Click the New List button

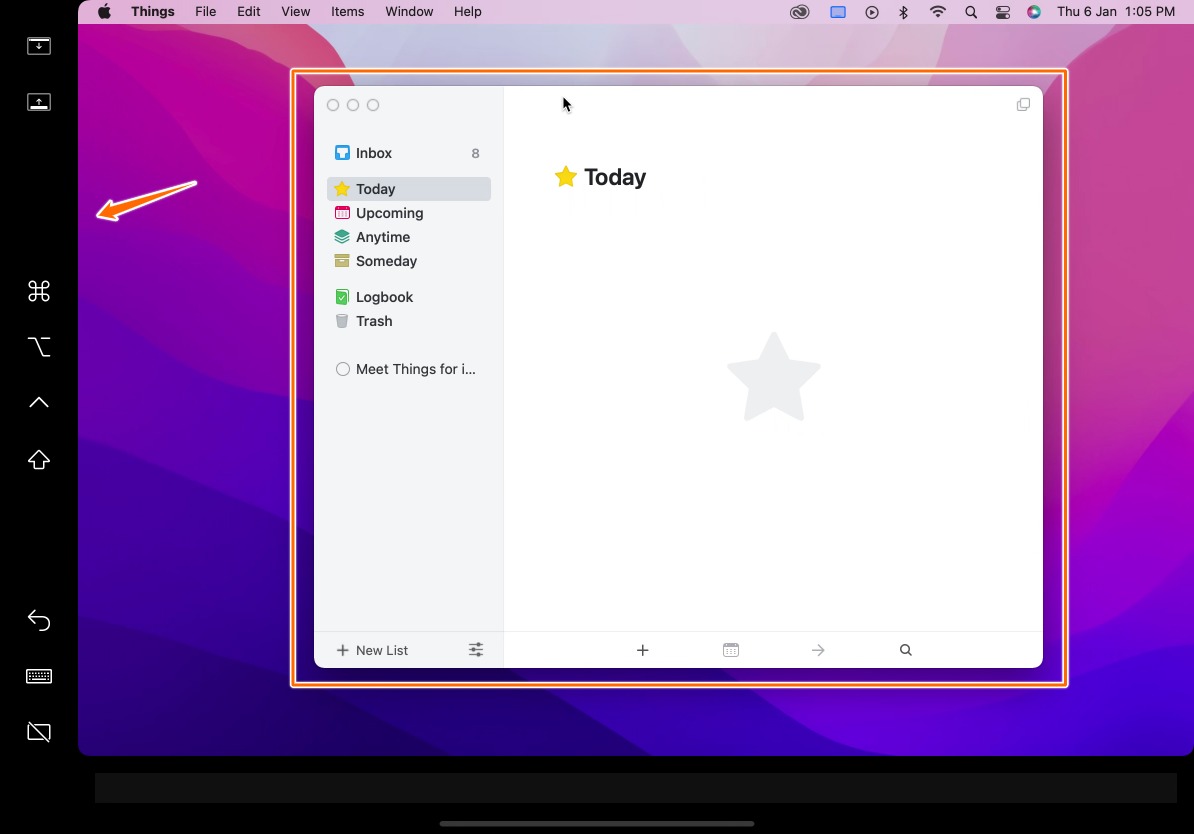coord(372,650)
